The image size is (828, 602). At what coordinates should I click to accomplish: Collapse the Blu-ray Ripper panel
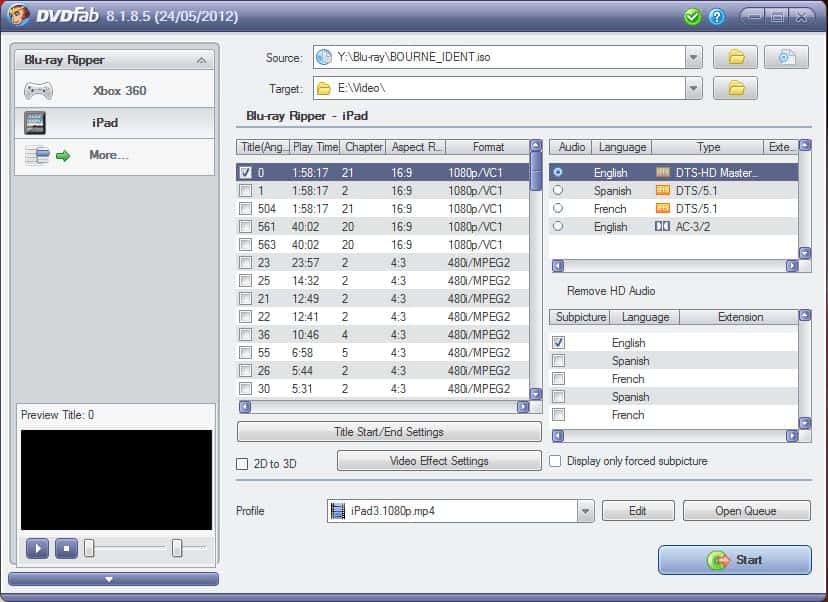203,59
